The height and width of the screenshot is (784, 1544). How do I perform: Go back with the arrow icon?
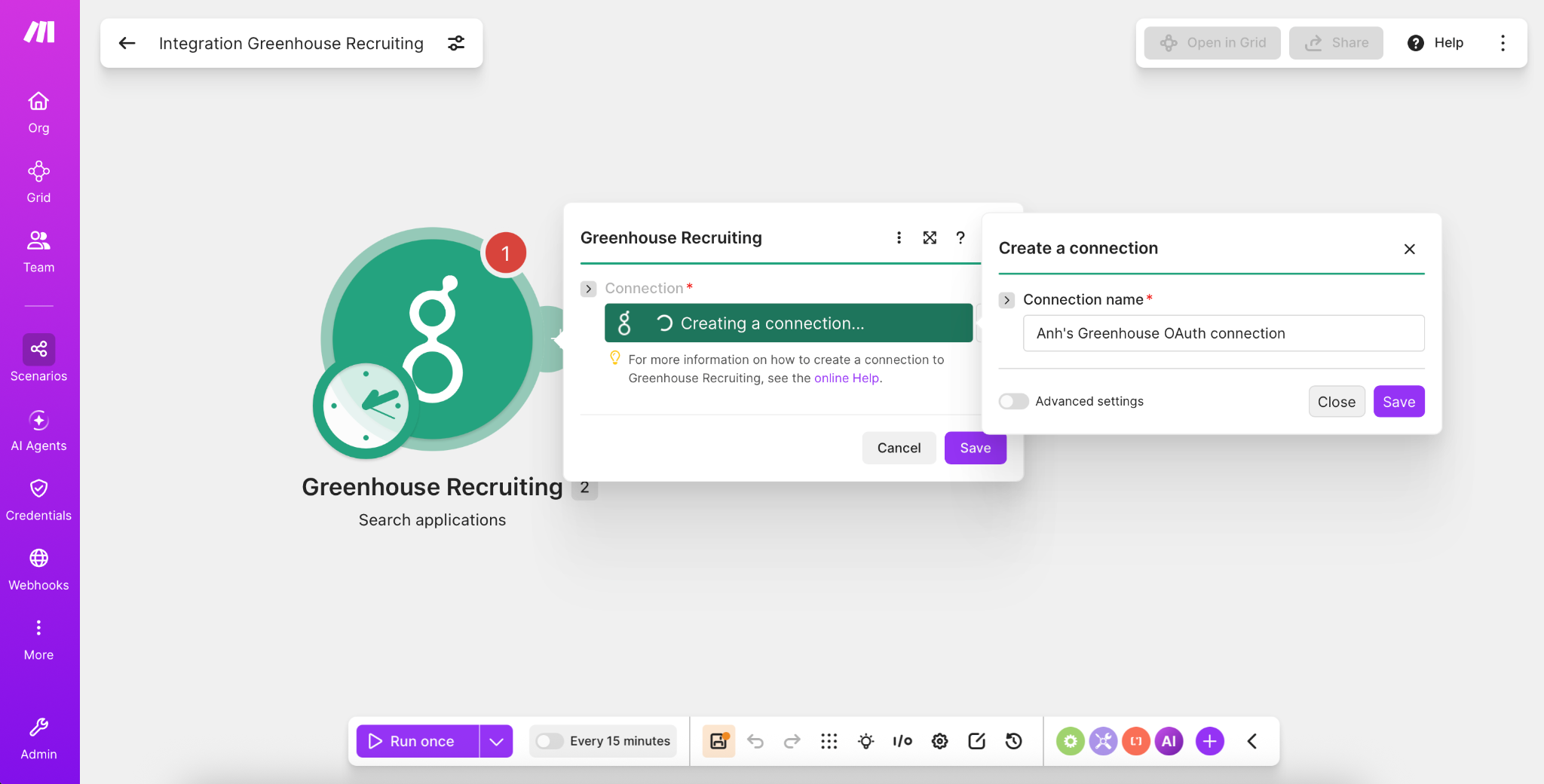point(127,43)
